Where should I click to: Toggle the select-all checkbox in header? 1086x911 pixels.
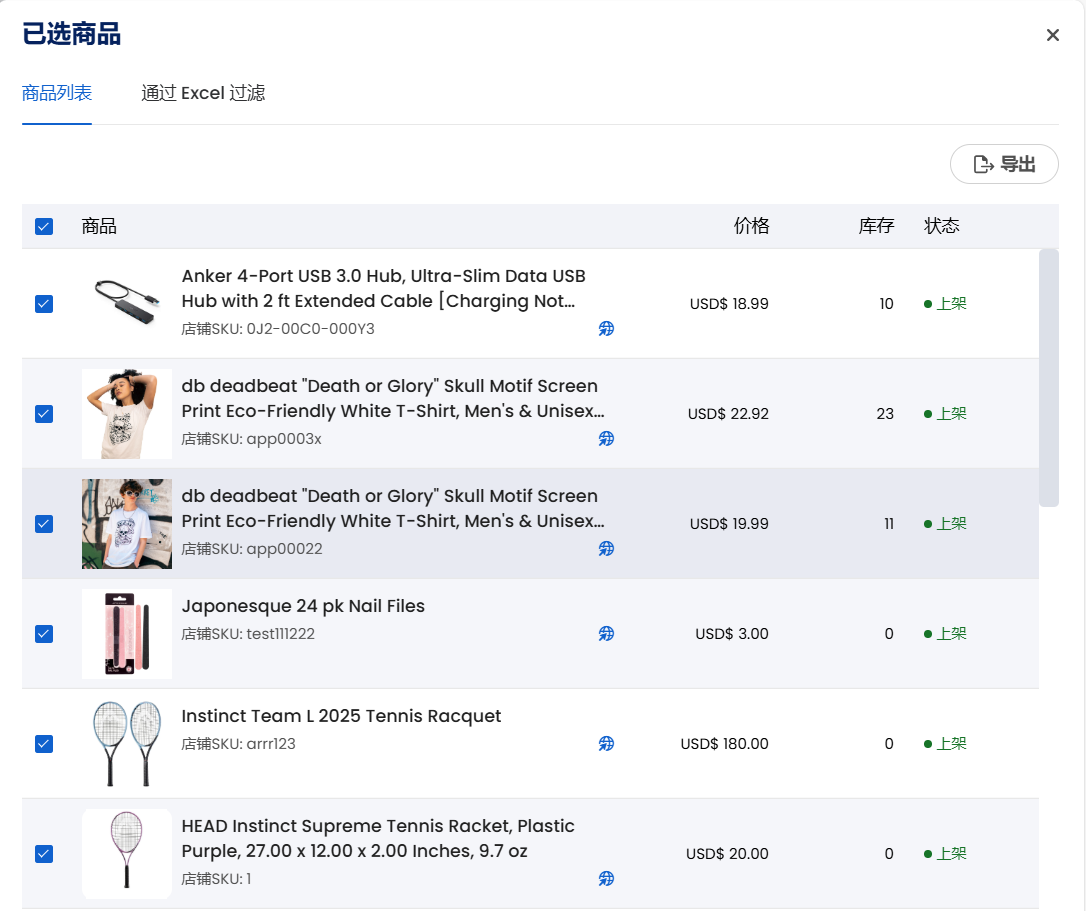44,226
